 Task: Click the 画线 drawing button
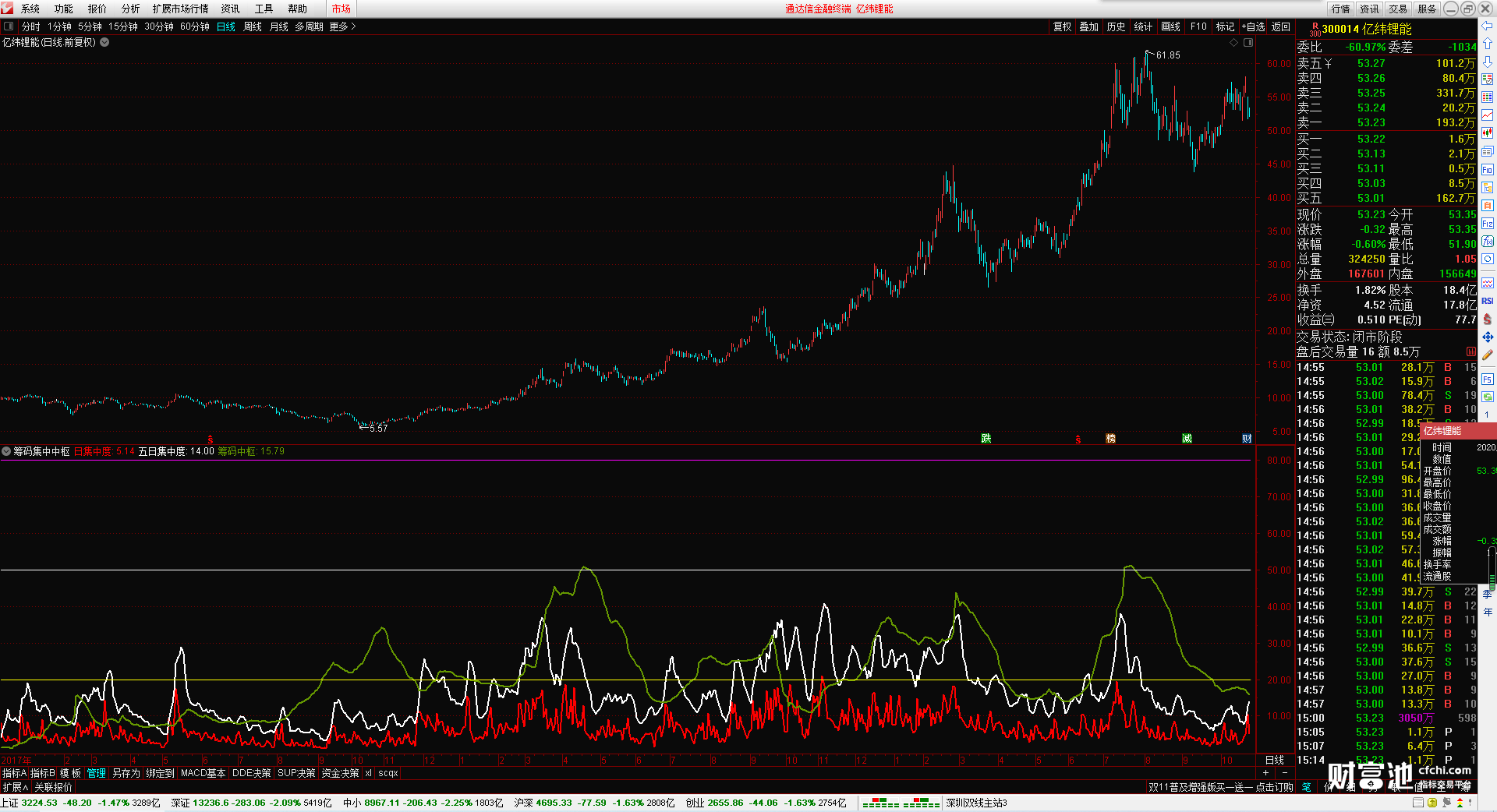click(x=1170, y=26)
